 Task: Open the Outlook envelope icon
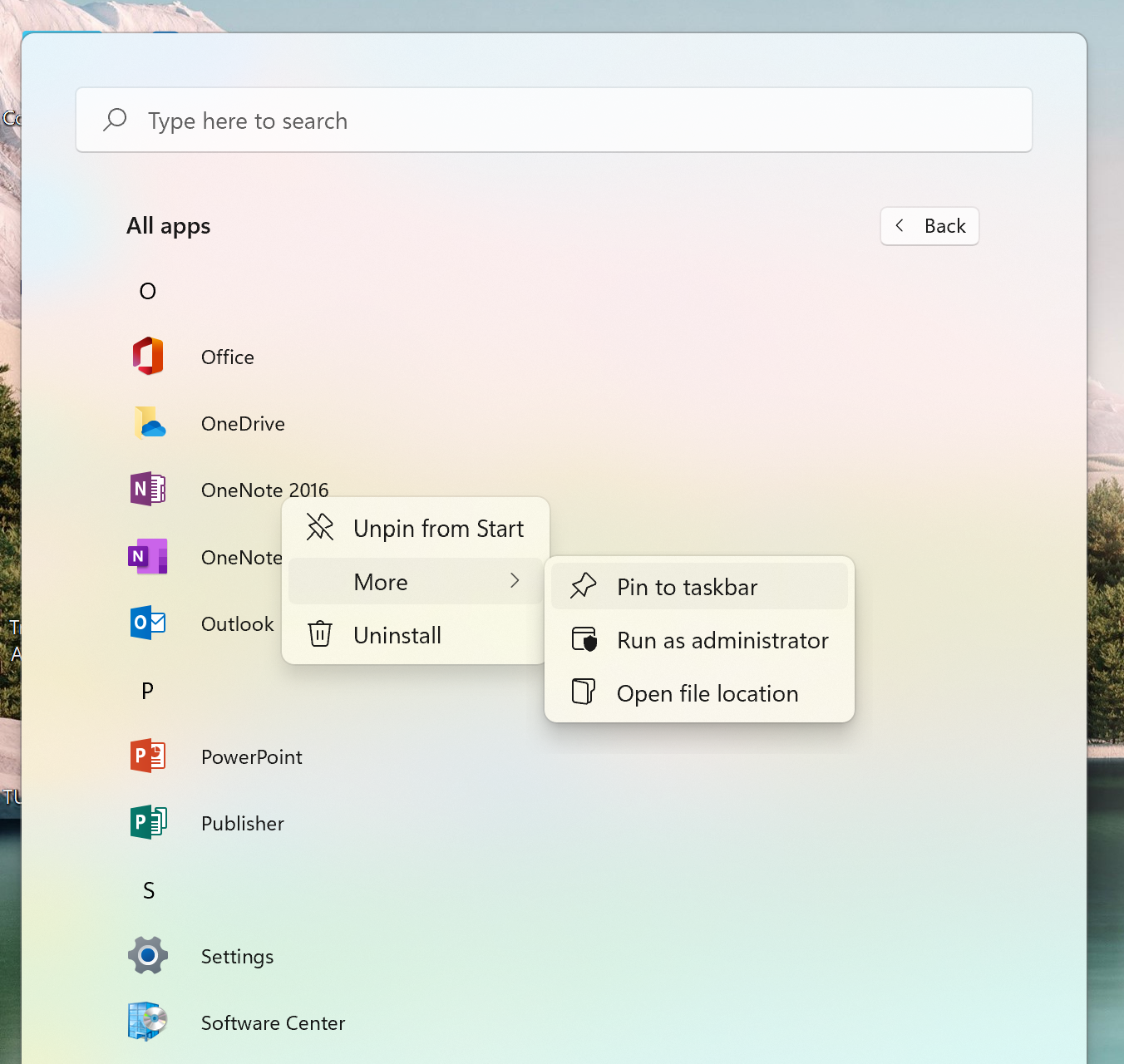[x=148, y=623]
